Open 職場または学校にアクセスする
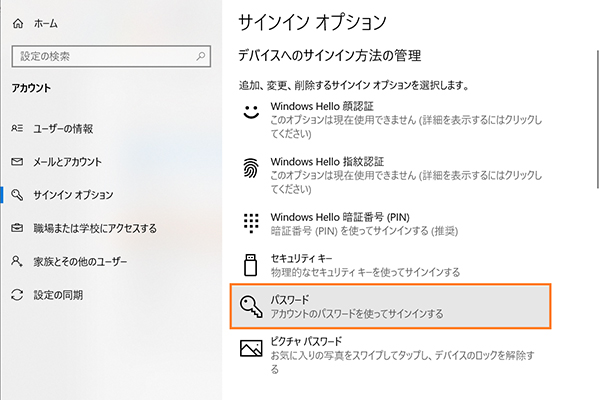 click(x=95, y=229)
